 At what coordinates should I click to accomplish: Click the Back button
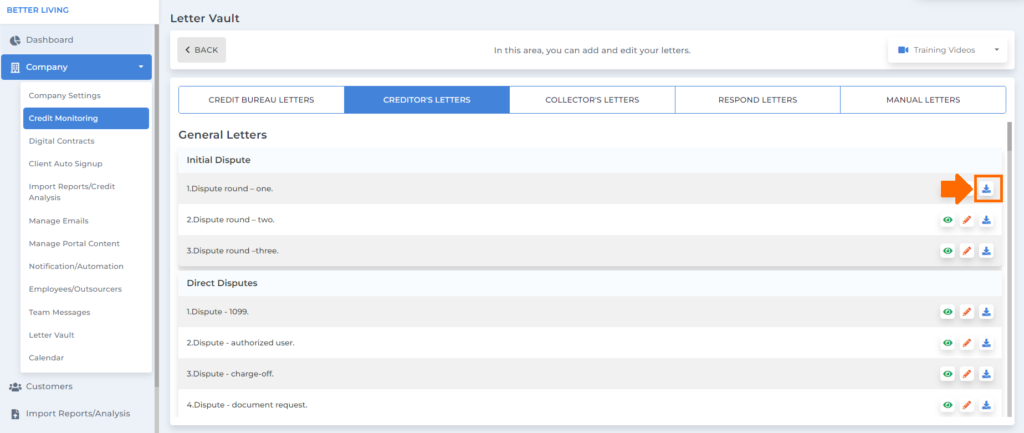coord(202,50)
